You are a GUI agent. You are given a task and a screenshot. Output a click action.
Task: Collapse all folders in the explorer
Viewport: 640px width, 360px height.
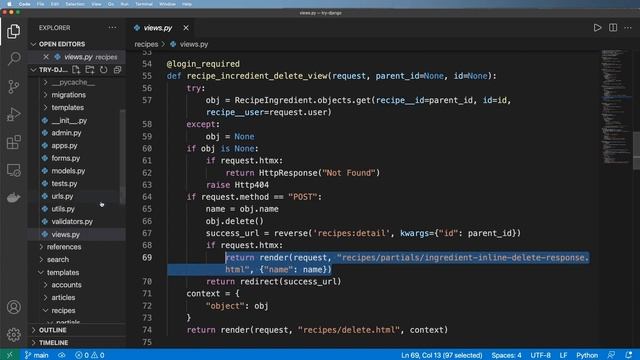click(x=118, y=70)
